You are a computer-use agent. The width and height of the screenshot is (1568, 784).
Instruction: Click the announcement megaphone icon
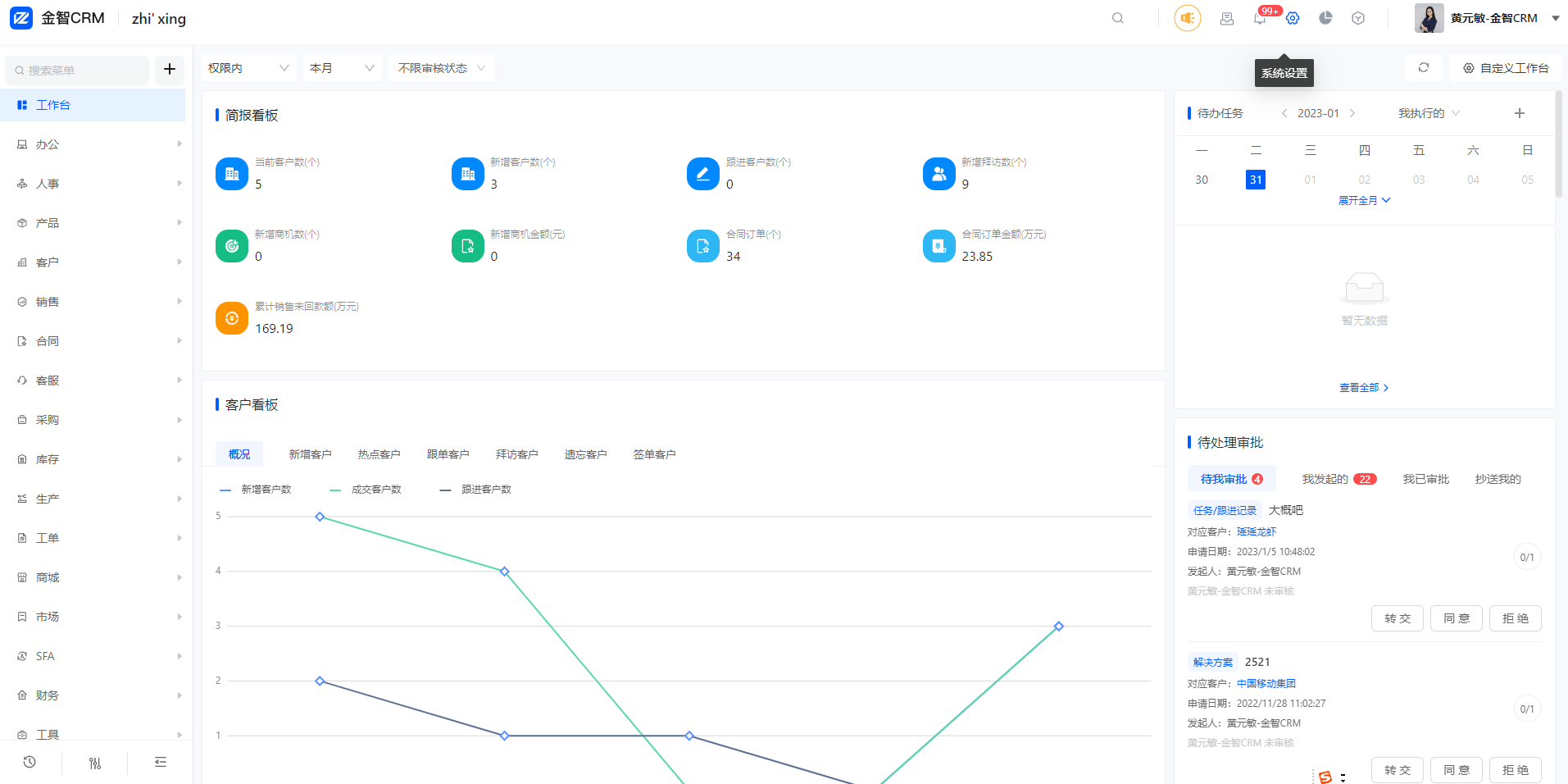pos(1188,18)
